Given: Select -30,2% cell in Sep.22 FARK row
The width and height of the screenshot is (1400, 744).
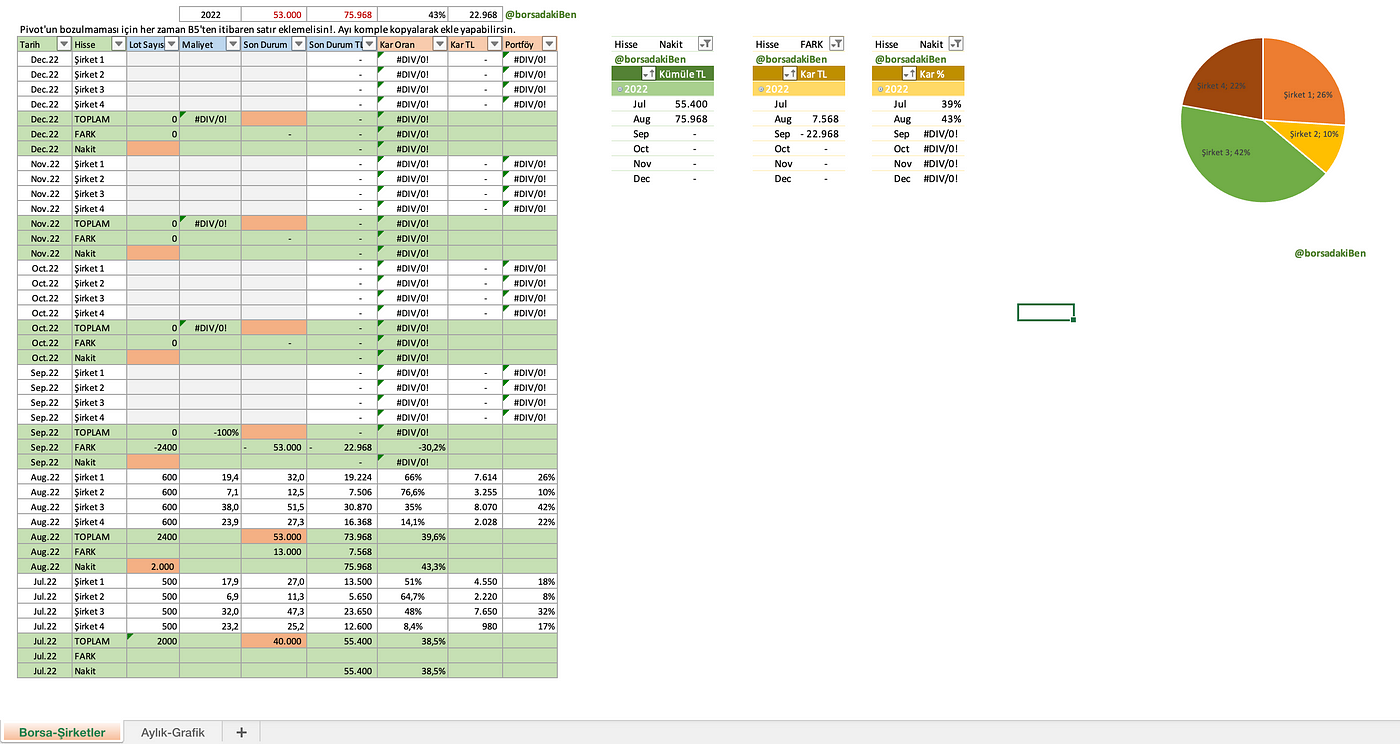Looking at the screenshot, I should tap(412, 447).
